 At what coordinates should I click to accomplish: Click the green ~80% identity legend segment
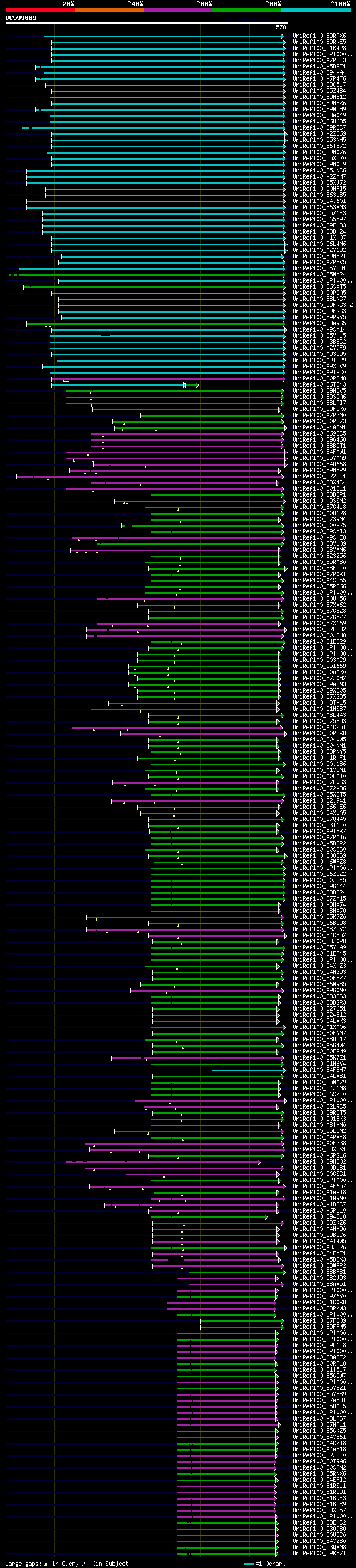(x=247, y=10)
